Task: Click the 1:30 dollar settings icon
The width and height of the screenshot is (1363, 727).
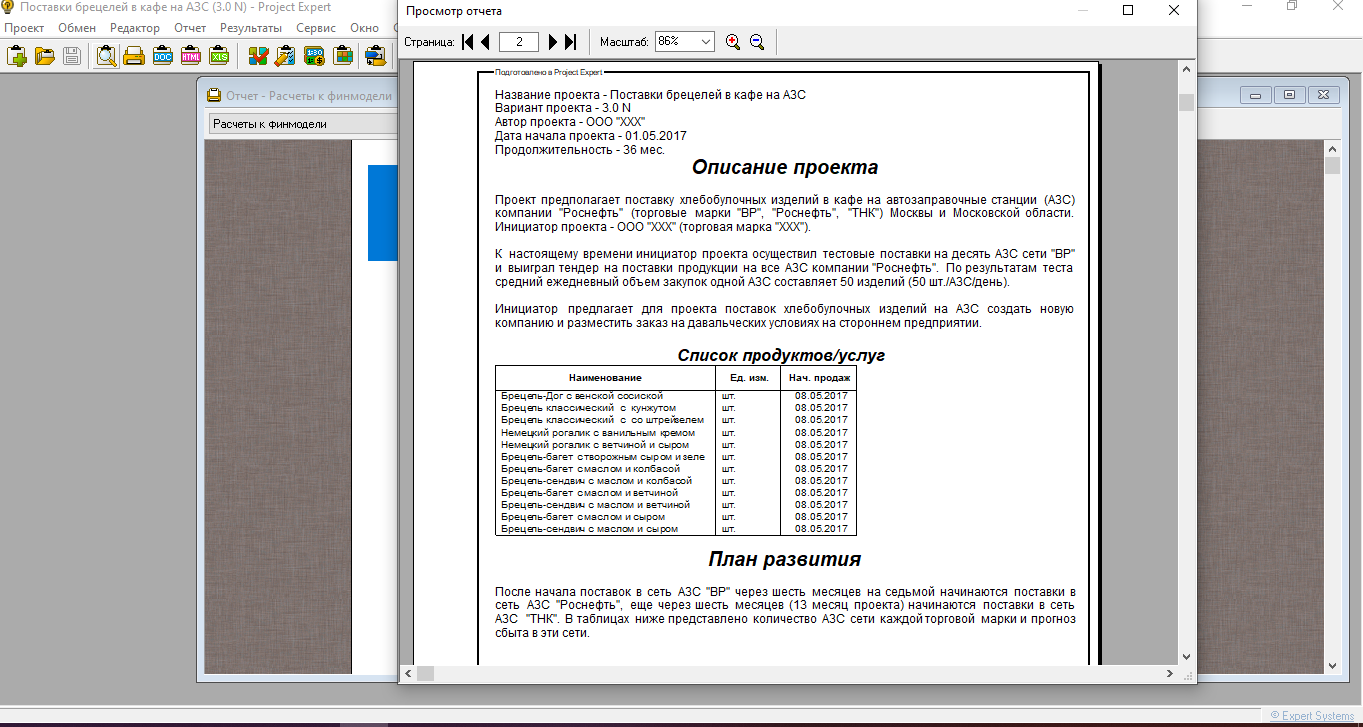Action: point(314,56)
